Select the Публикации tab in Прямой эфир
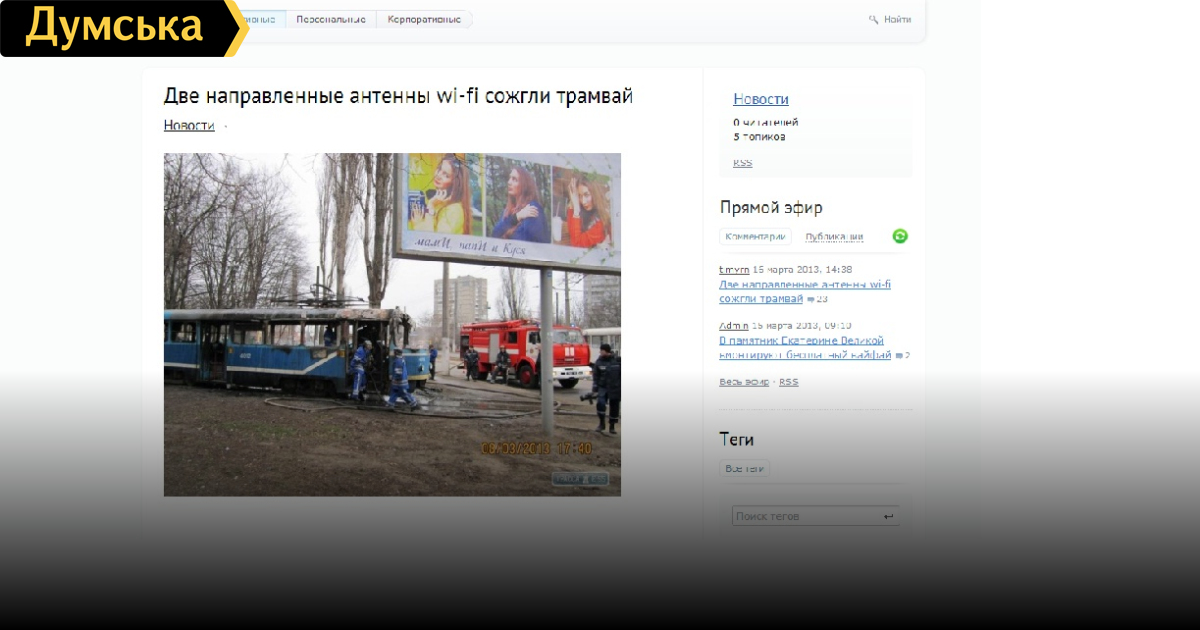Viewport: 1200px width, 630px height. click(x=834, y=237)
